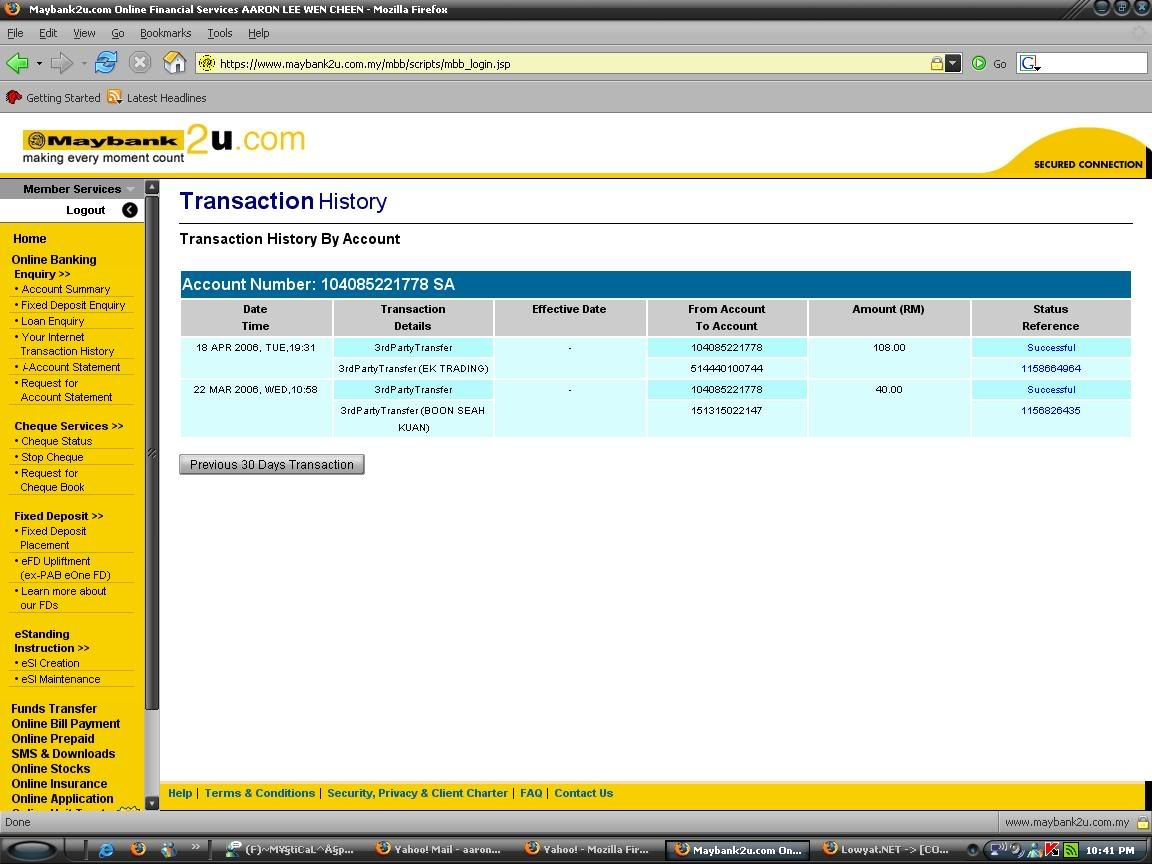This screenshot has width=1152, height=864.
Task: Click the green Go button icon
Action: point(979,63)
